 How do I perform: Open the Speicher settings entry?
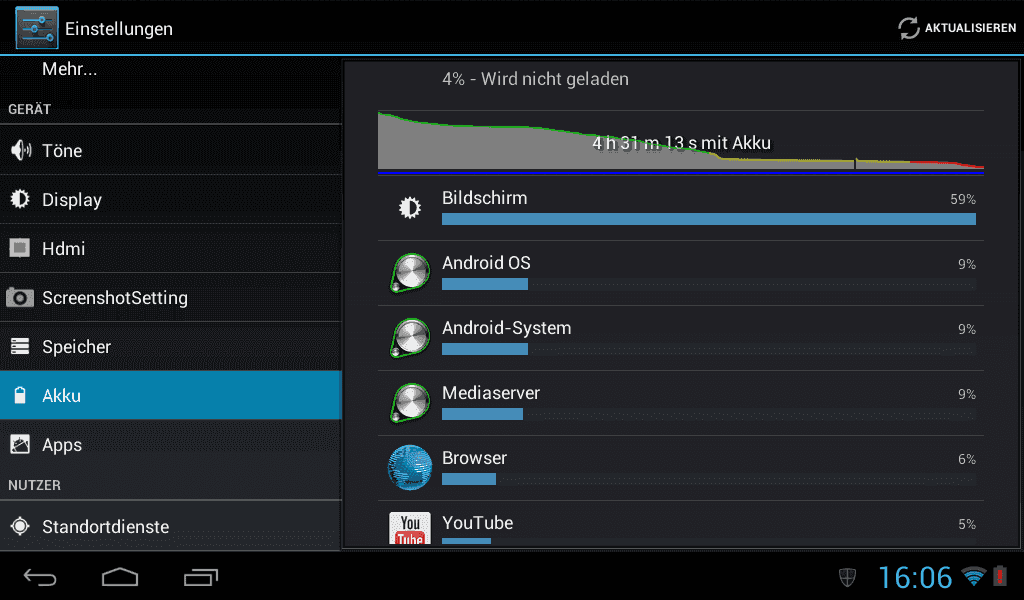pyautogui.click(x=171, y=346)
